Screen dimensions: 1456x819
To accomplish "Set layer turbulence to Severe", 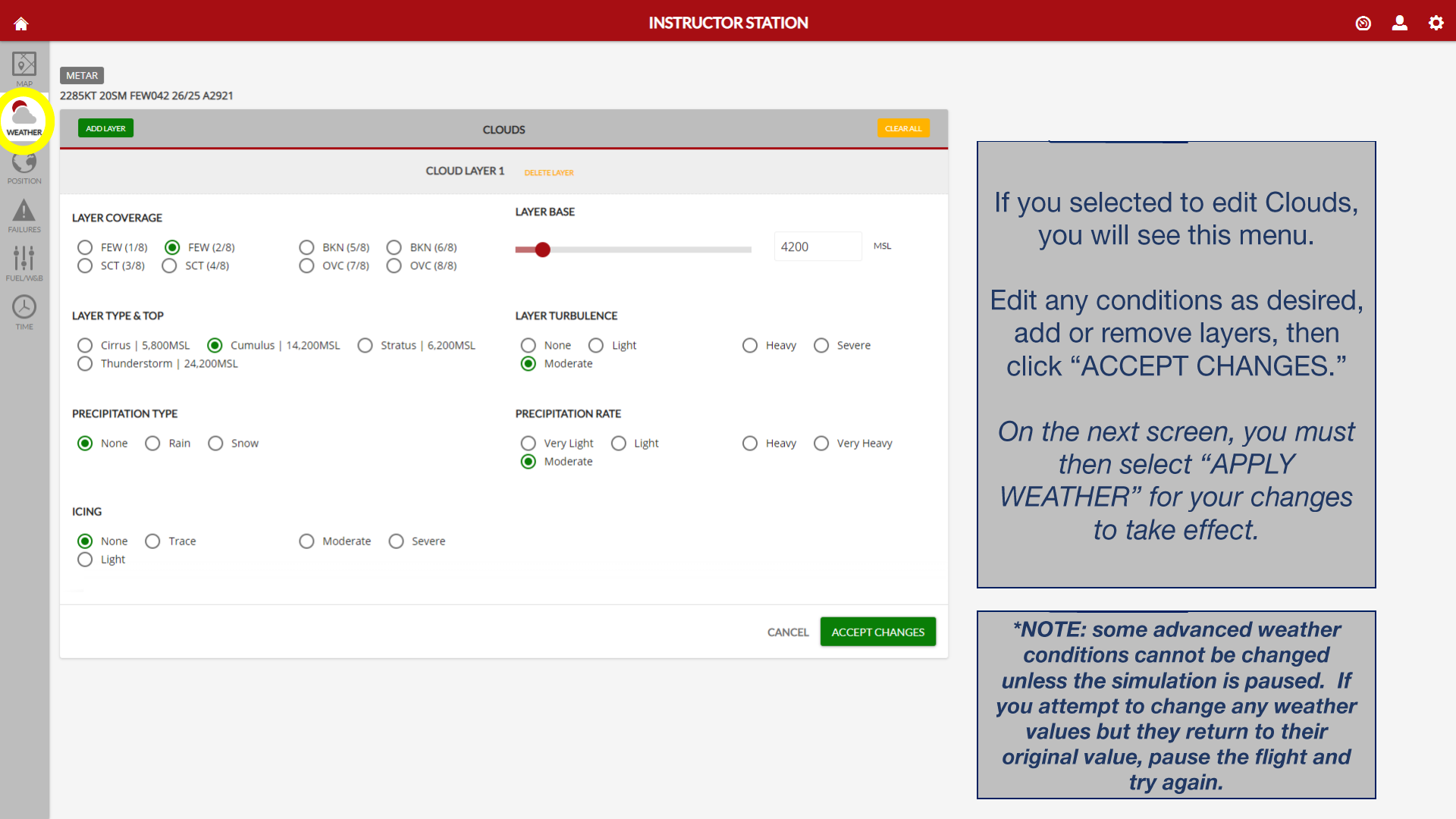I will pos(821,345).
